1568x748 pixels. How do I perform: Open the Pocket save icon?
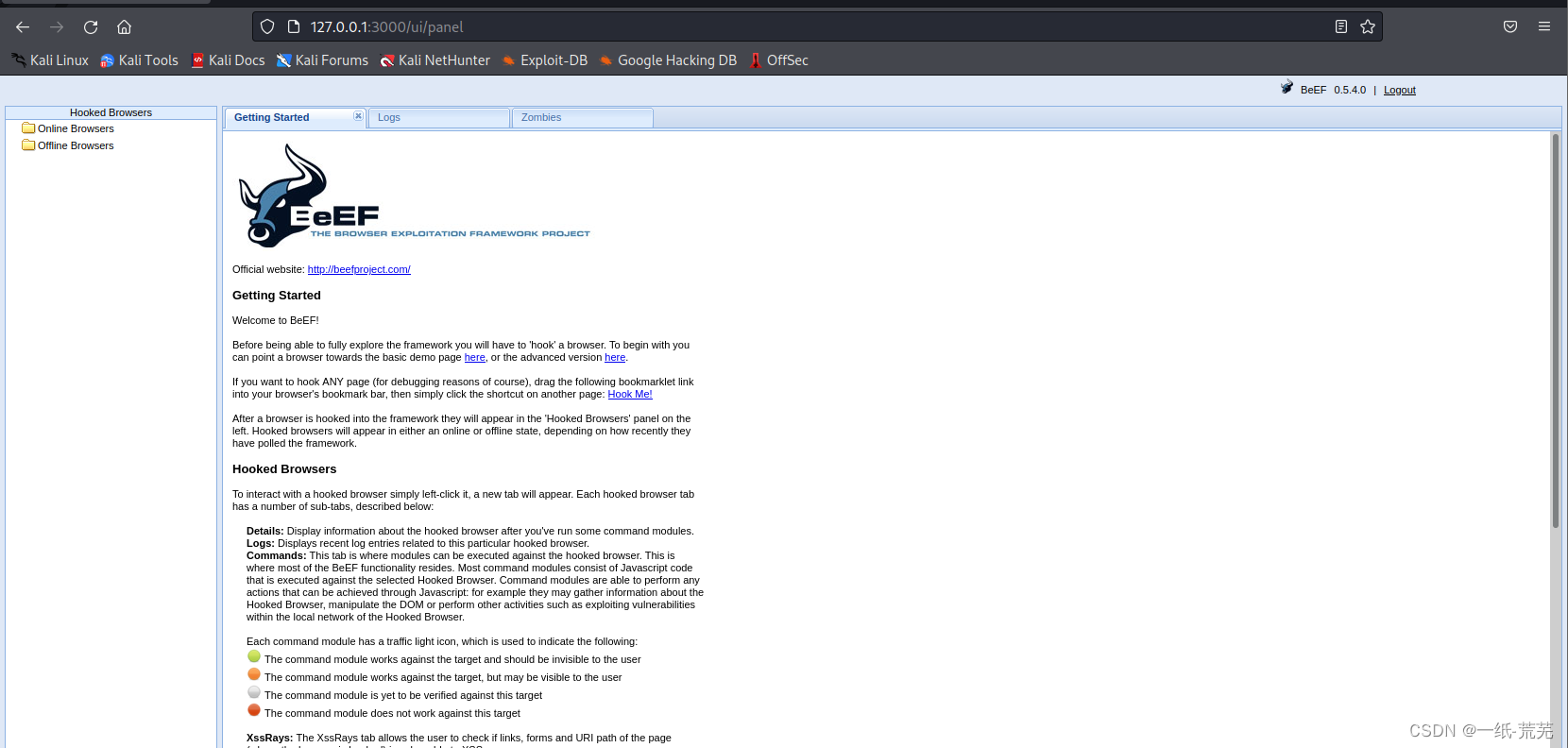1510,26
